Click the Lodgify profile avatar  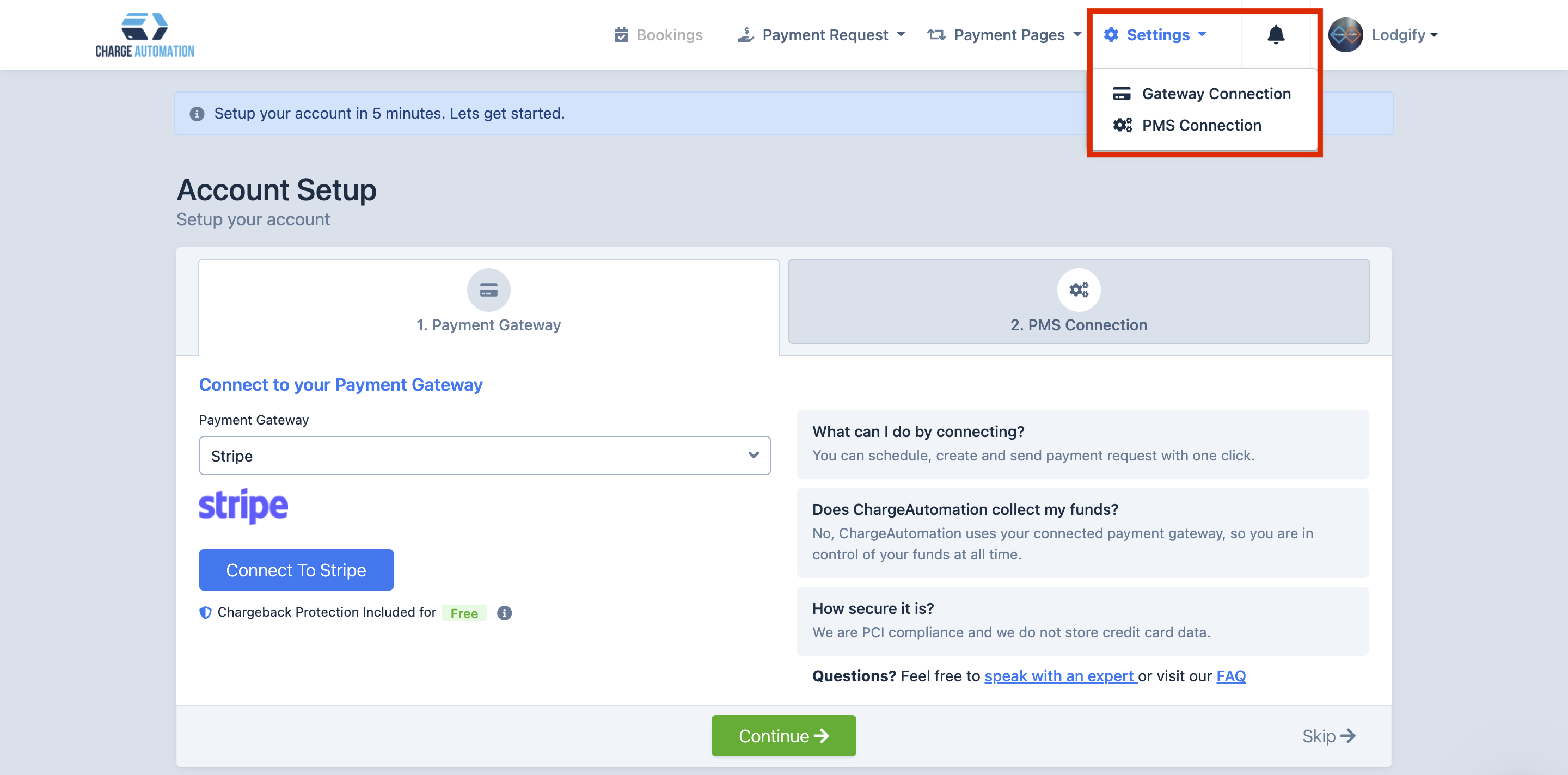1345,35
